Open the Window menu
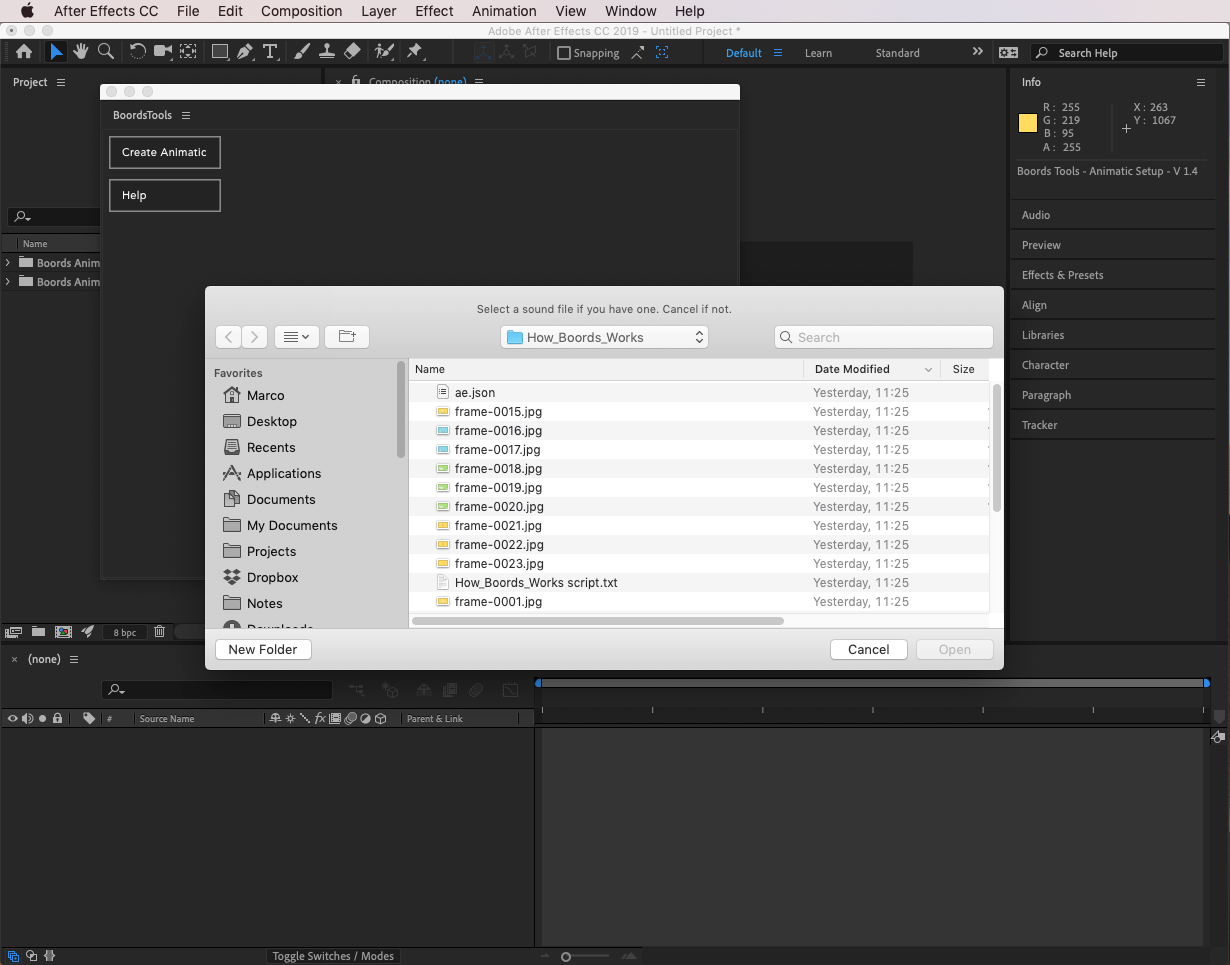The width and height of the screenshot is (1230, 965). point(631,11)
